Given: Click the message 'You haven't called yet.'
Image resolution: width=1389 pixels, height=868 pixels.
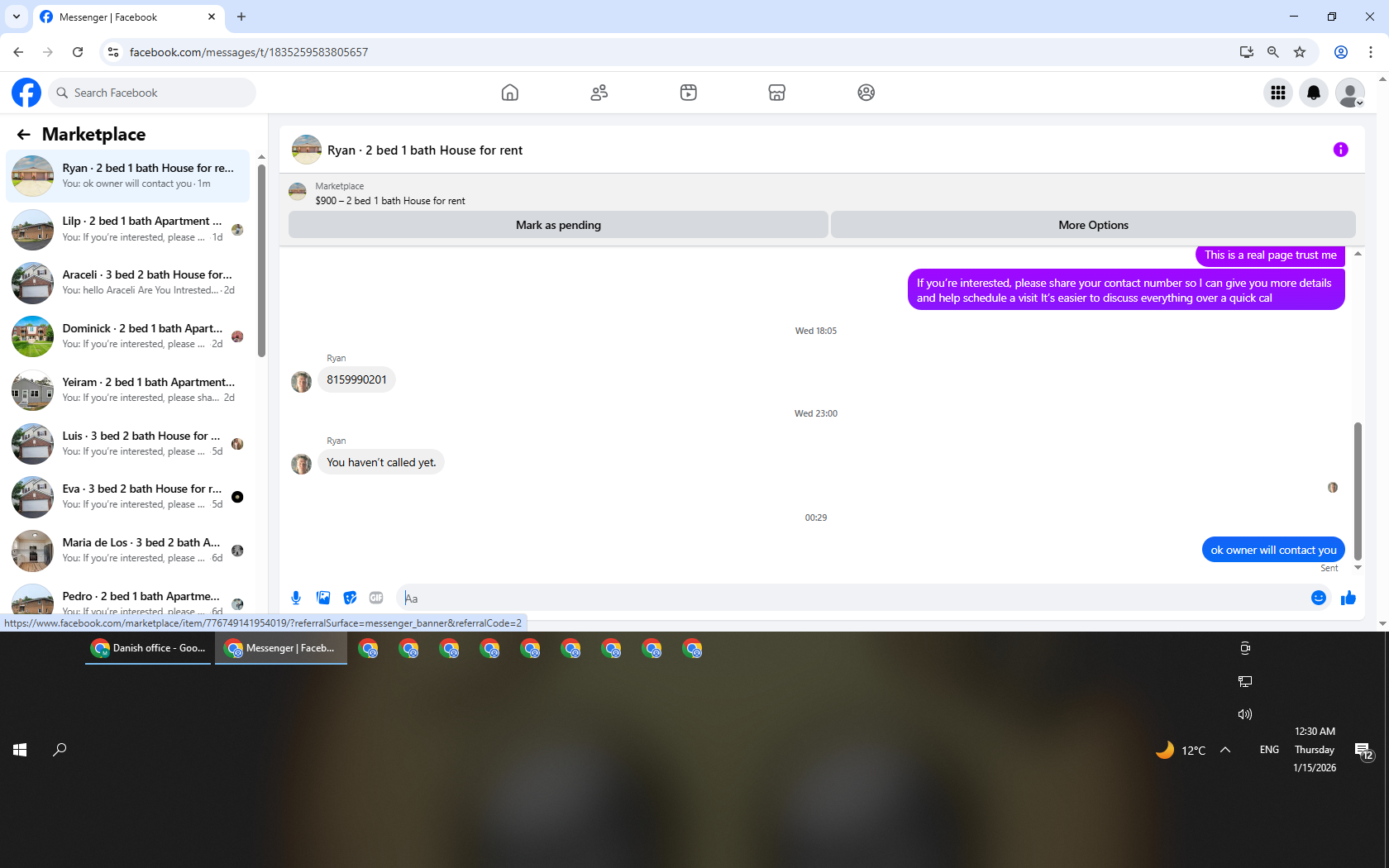Looking at the screenshot, I should (381, 462).
